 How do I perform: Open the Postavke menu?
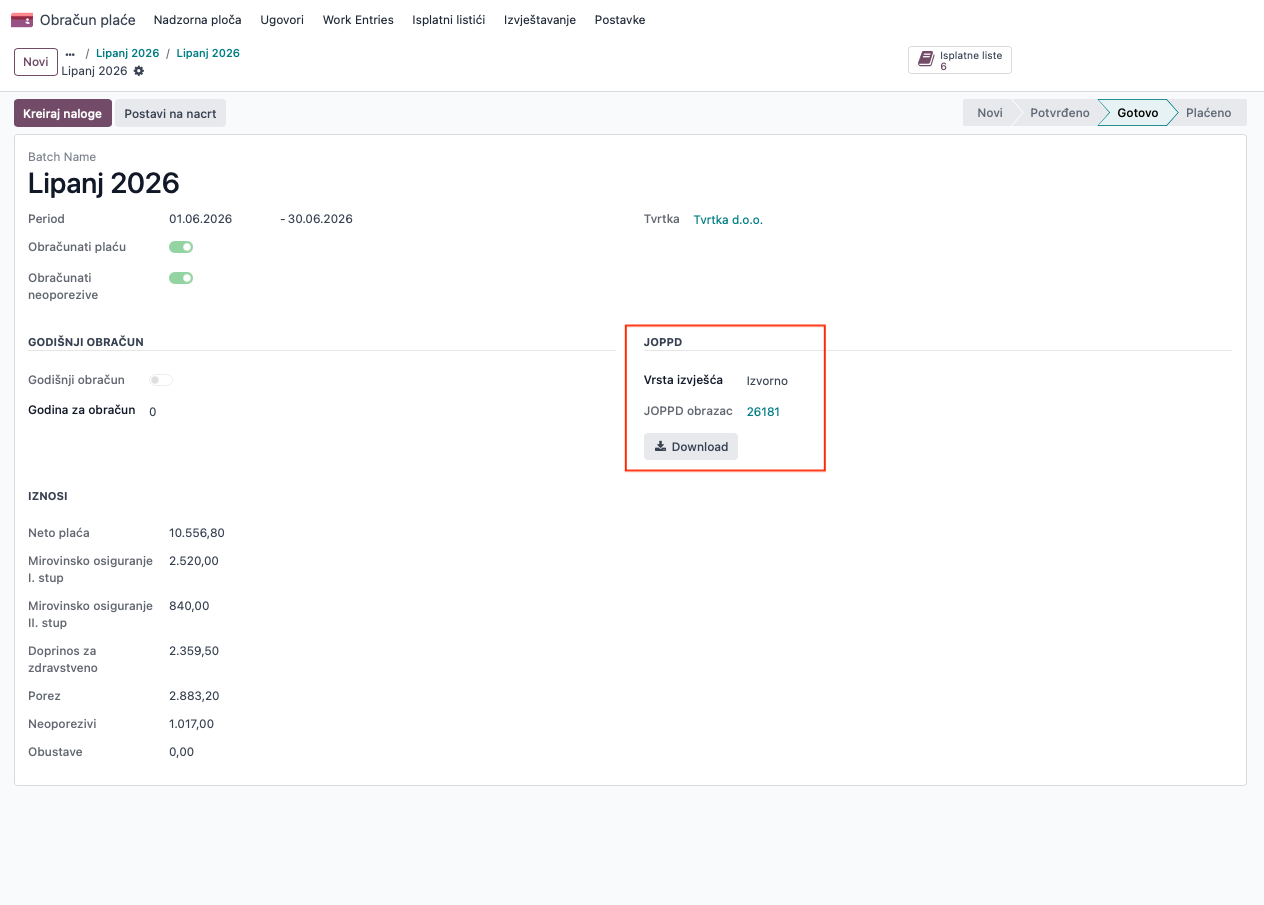(x=620, y=20)
